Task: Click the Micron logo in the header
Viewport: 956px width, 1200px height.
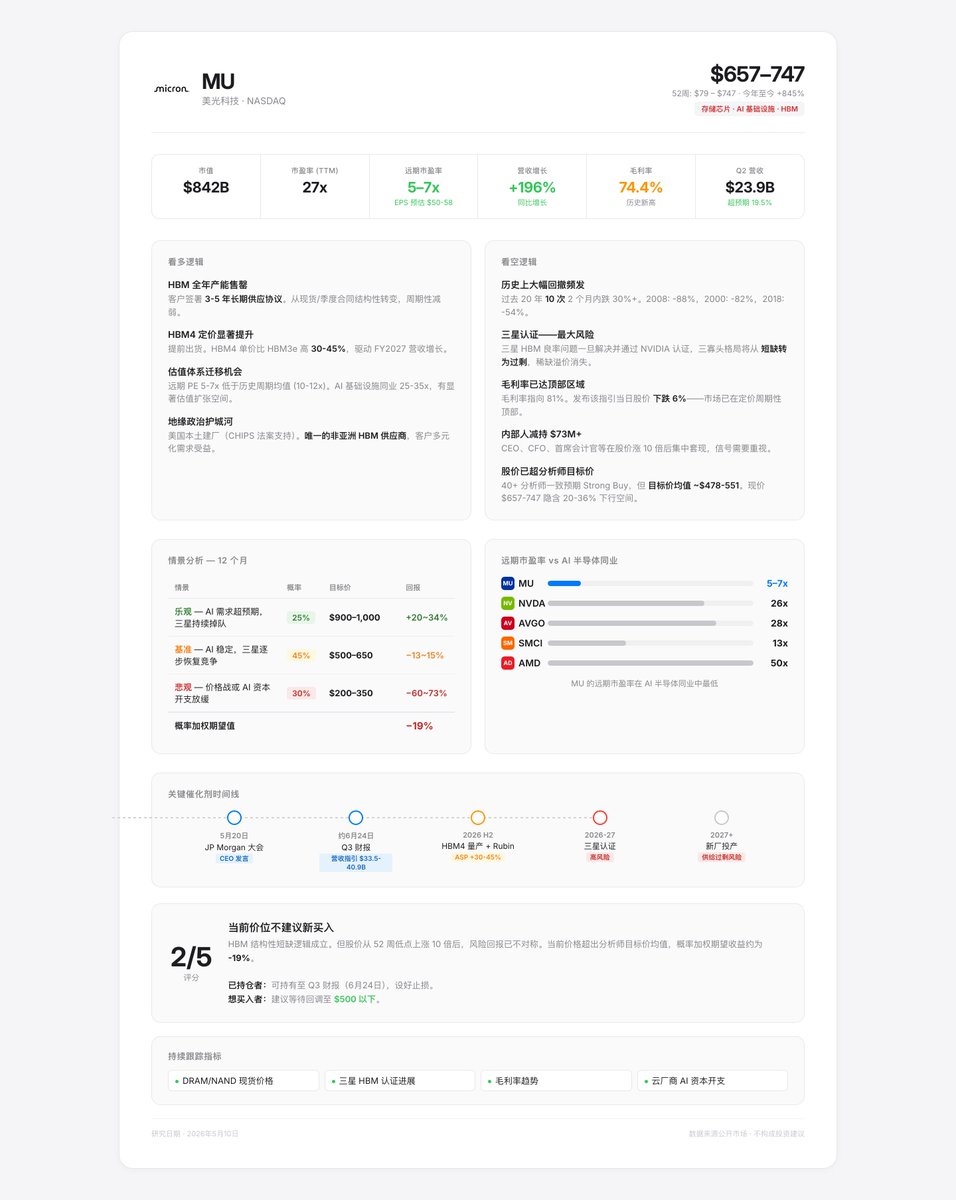Action: tap(171, 88)
